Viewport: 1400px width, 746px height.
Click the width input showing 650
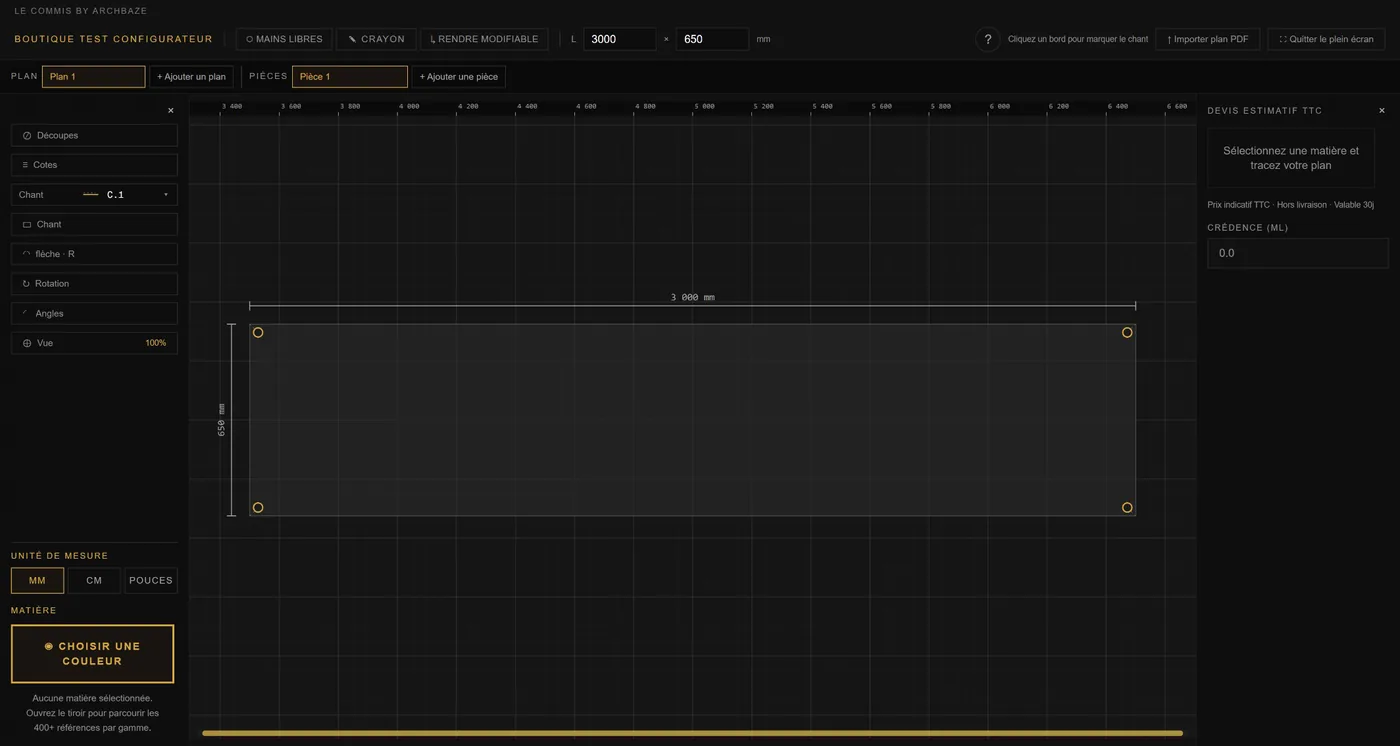pos(712,39)
